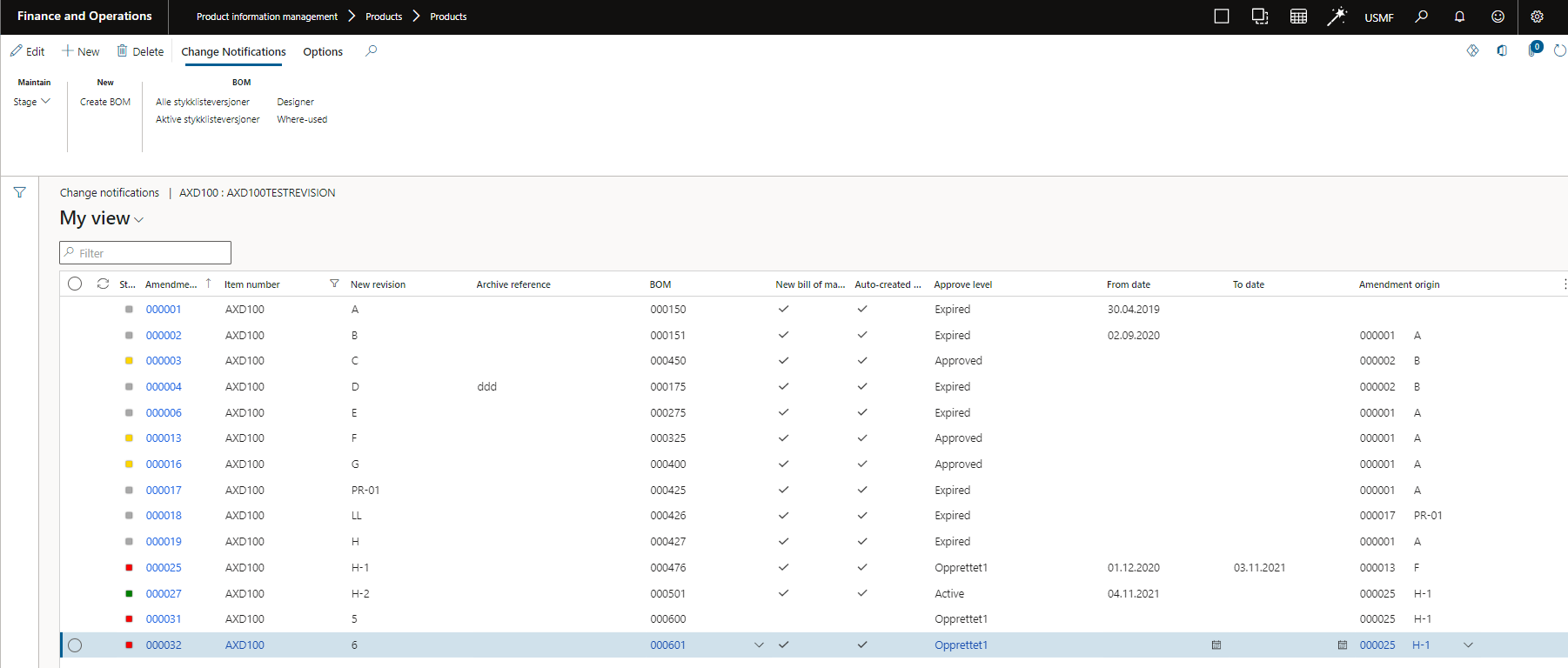Toggle the row selector for 000032
The width and height of the screenshot is (1568, 668).
coord(75,645)
